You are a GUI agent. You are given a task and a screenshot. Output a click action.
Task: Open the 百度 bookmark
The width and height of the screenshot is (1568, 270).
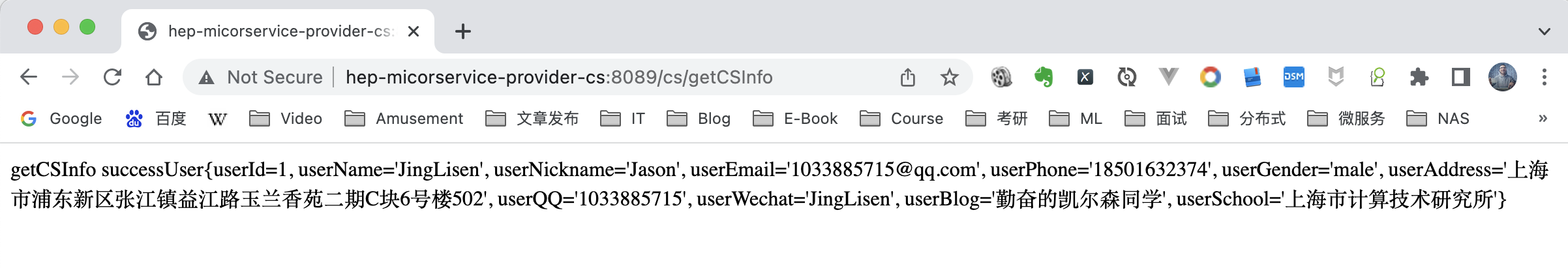pos(157,119)
